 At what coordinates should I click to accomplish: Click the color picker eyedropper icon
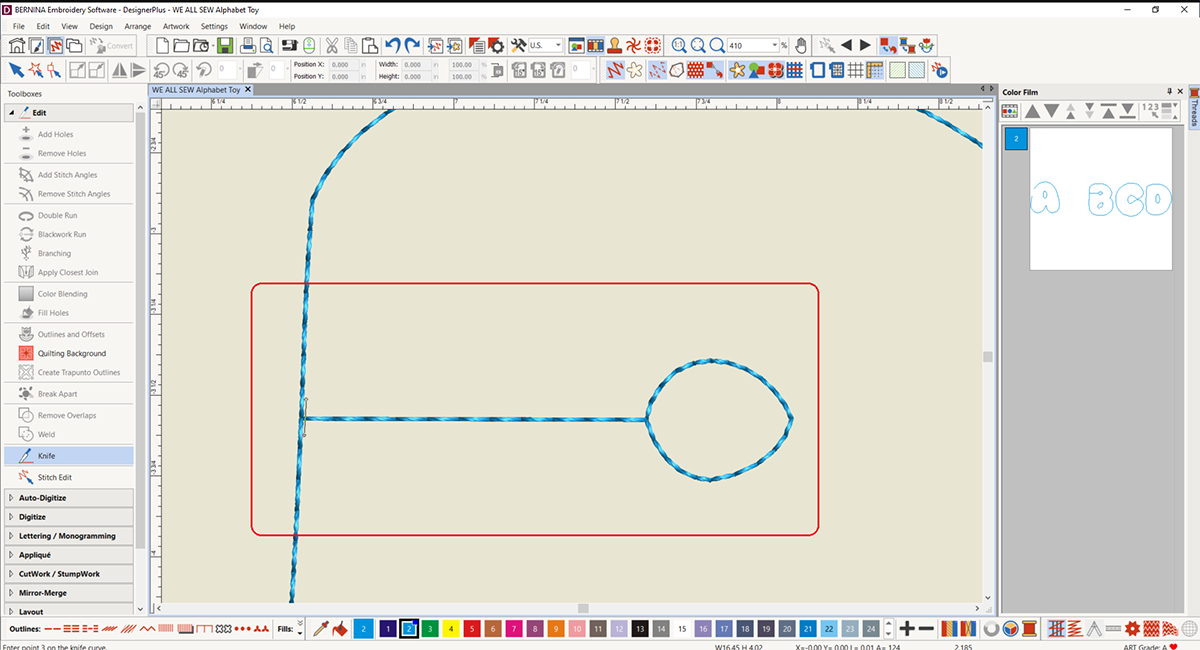(320, 628)
